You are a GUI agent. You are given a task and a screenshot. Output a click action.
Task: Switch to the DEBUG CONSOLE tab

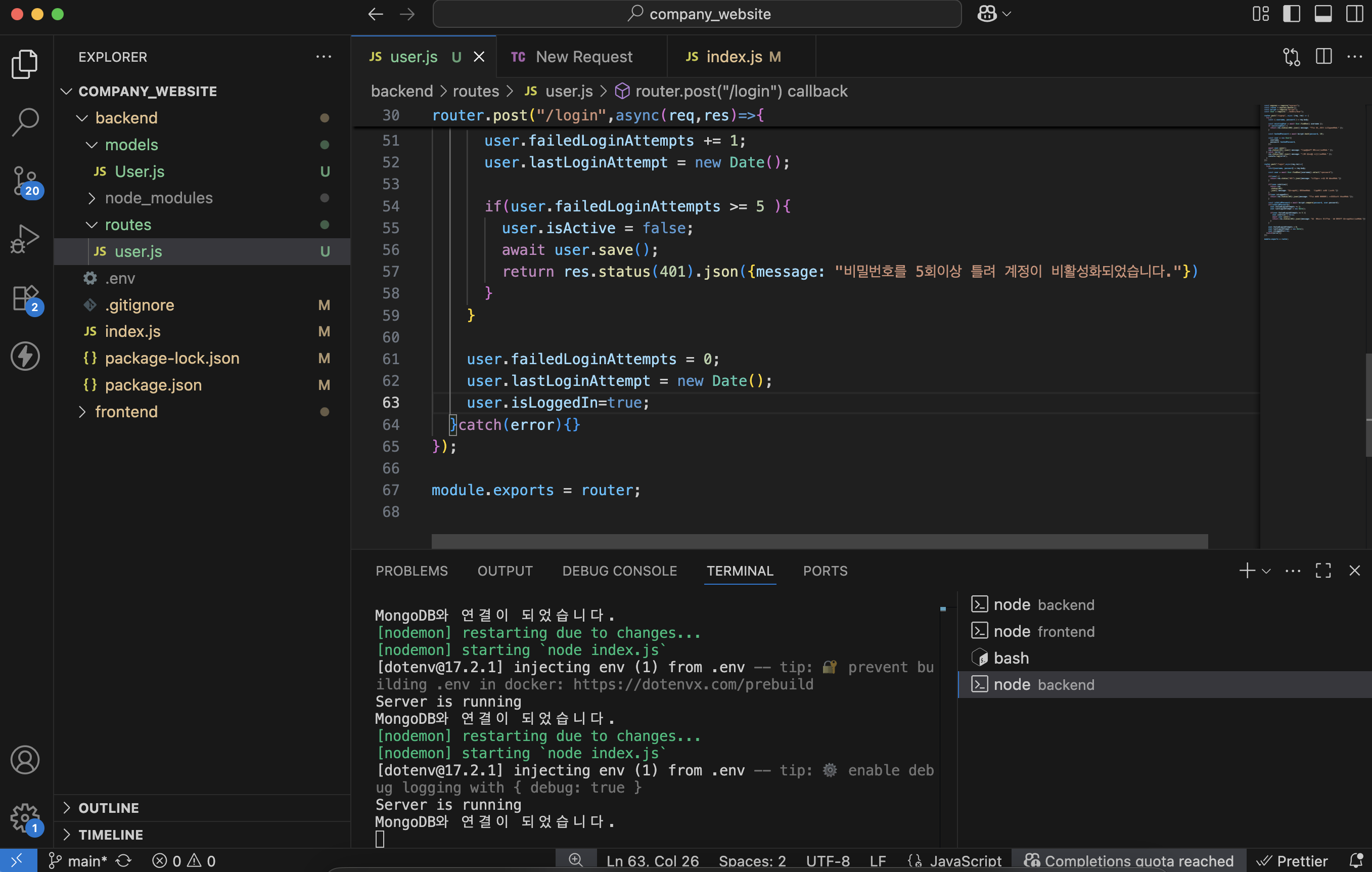(x=619, y=571)
